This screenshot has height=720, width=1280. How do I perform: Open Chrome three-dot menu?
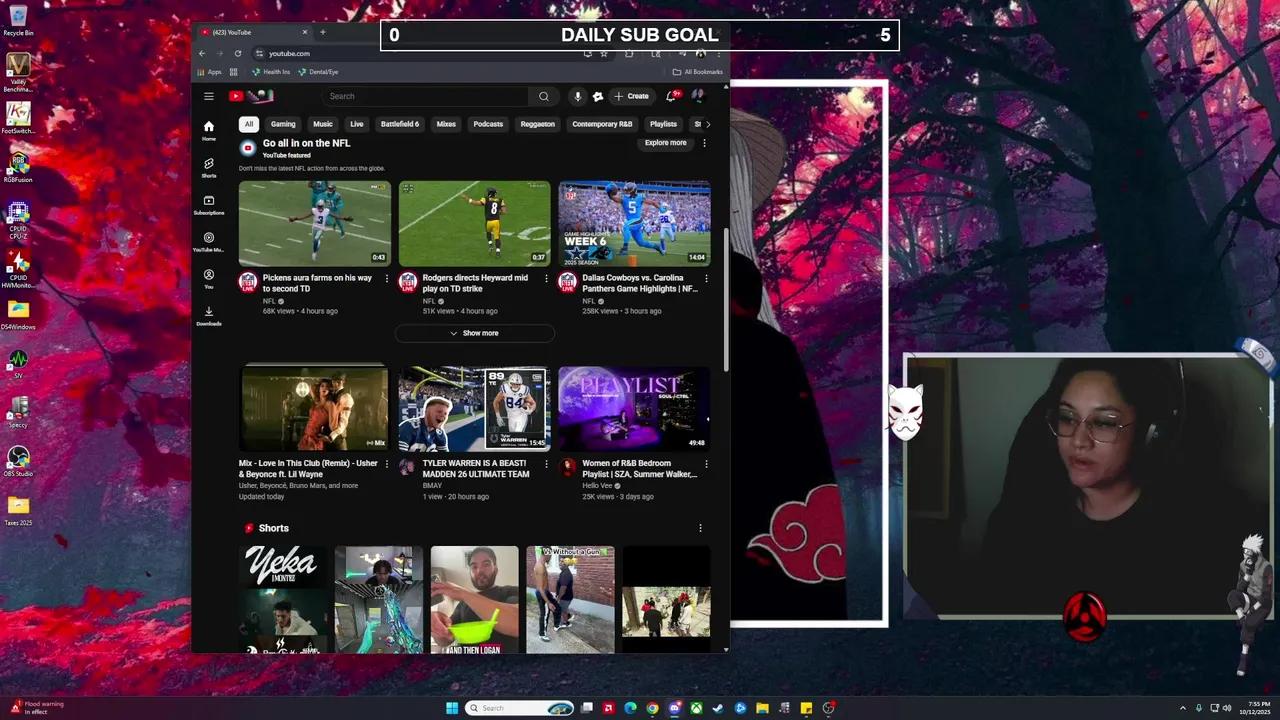point(718,53)
